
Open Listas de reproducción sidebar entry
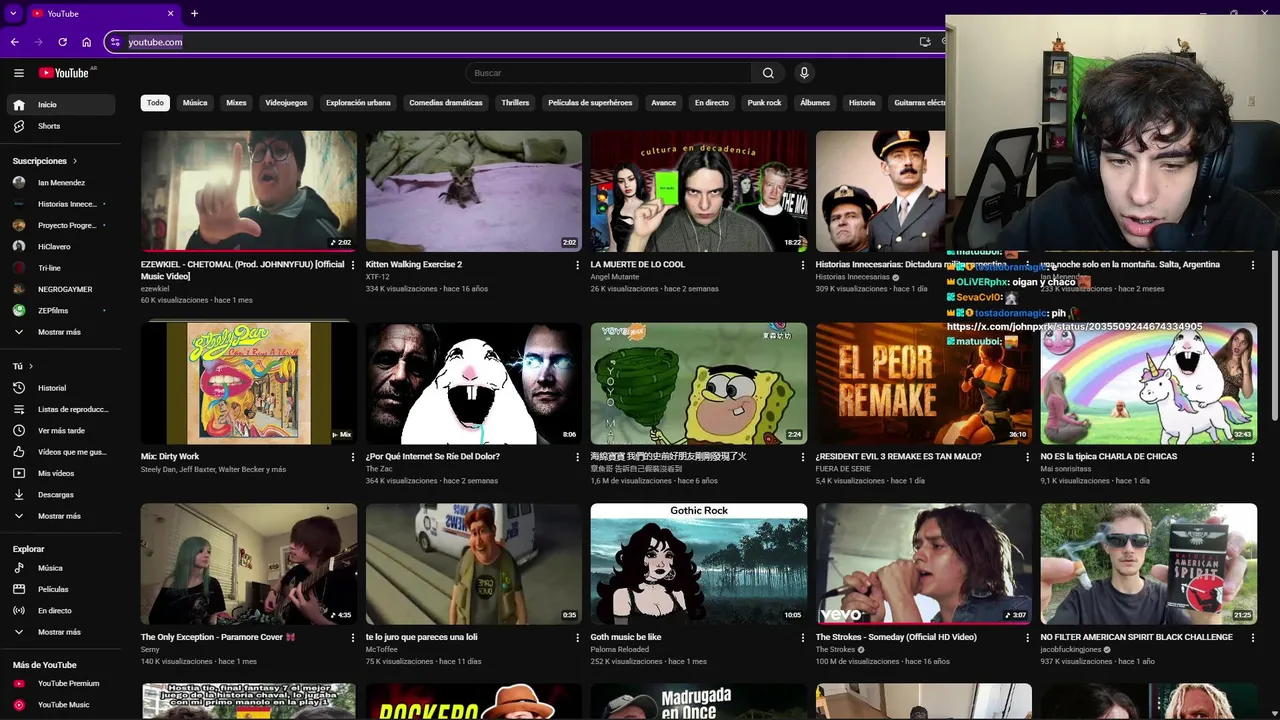[x=62, y=409]
